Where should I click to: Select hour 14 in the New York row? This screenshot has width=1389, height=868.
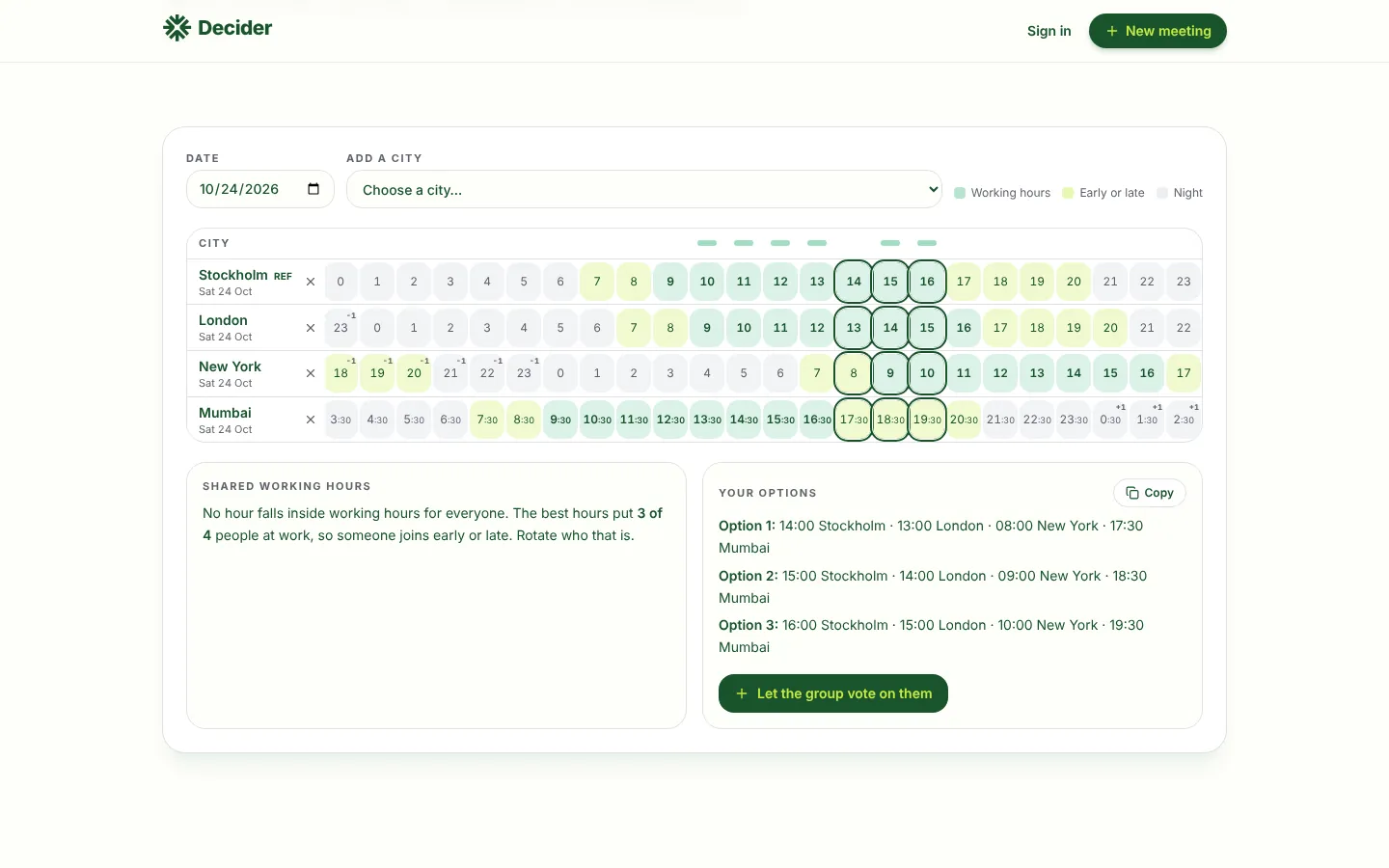1074,373
